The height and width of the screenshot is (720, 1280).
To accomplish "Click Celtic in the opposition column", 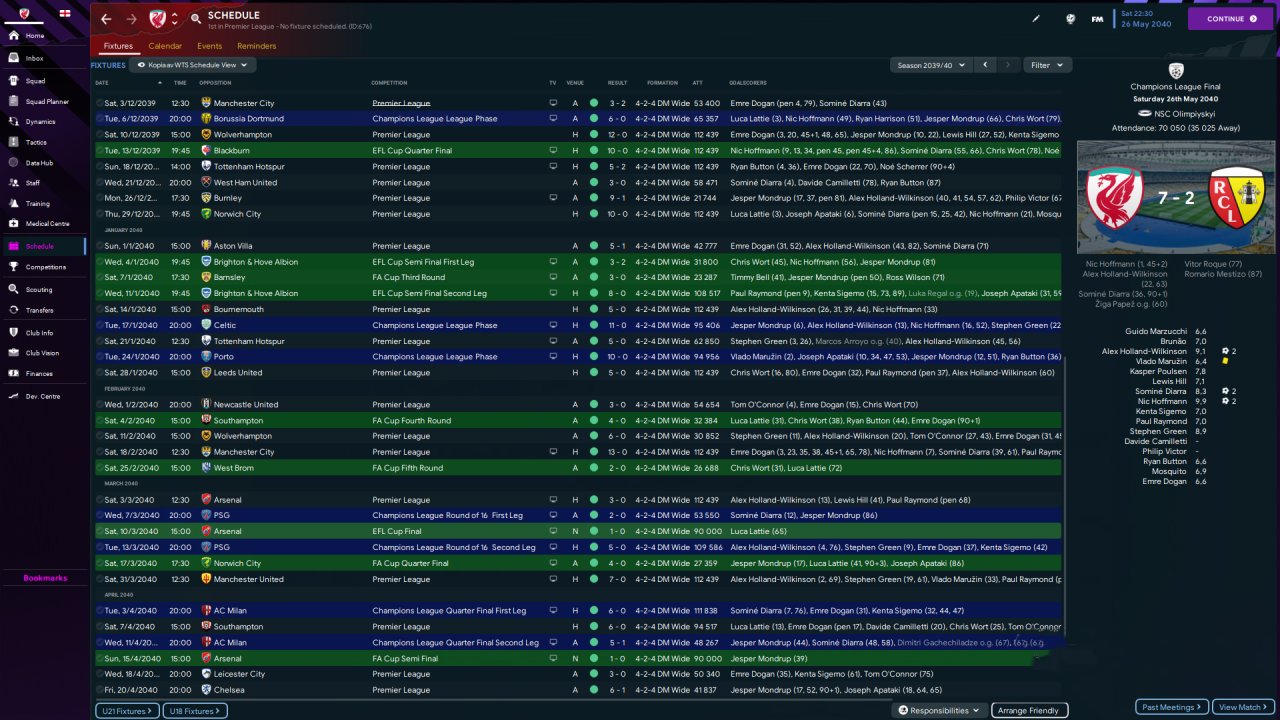I will (225, 325).
